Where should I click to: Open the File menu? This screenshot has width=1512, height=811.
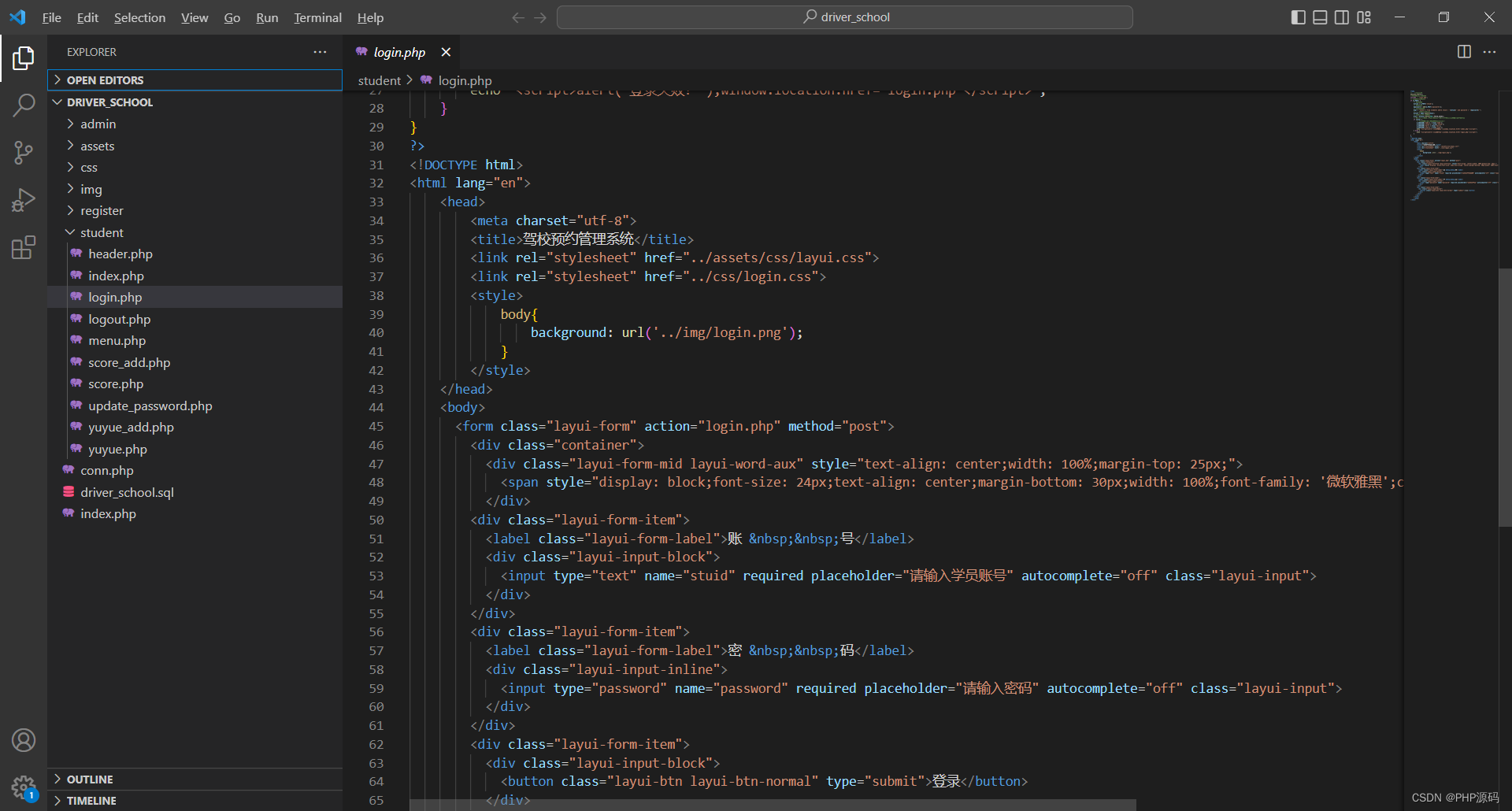click(52, 17)
